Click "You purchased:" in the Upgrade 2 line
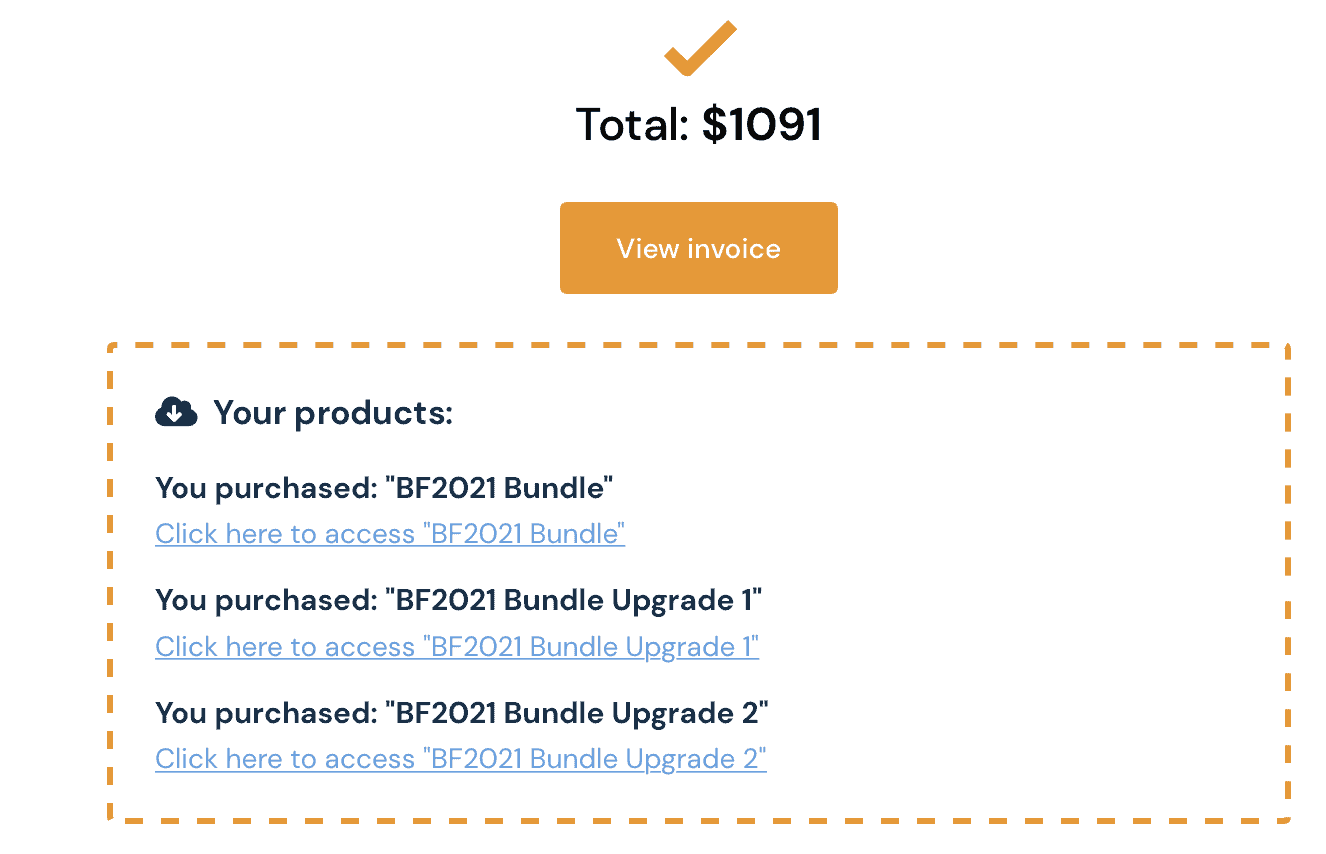This screenshot has height=854, width=1326. [x=265, y=713]
